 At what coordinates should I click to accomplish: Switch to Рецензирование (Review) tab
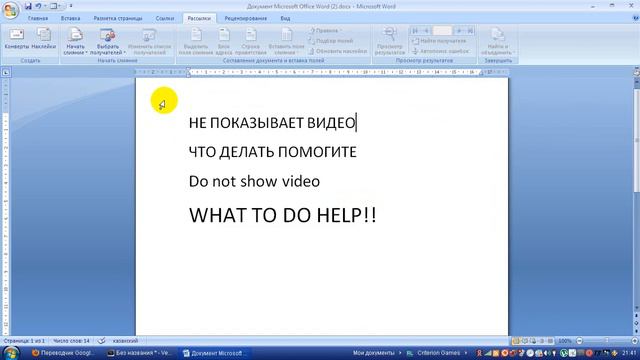point(245,18)
